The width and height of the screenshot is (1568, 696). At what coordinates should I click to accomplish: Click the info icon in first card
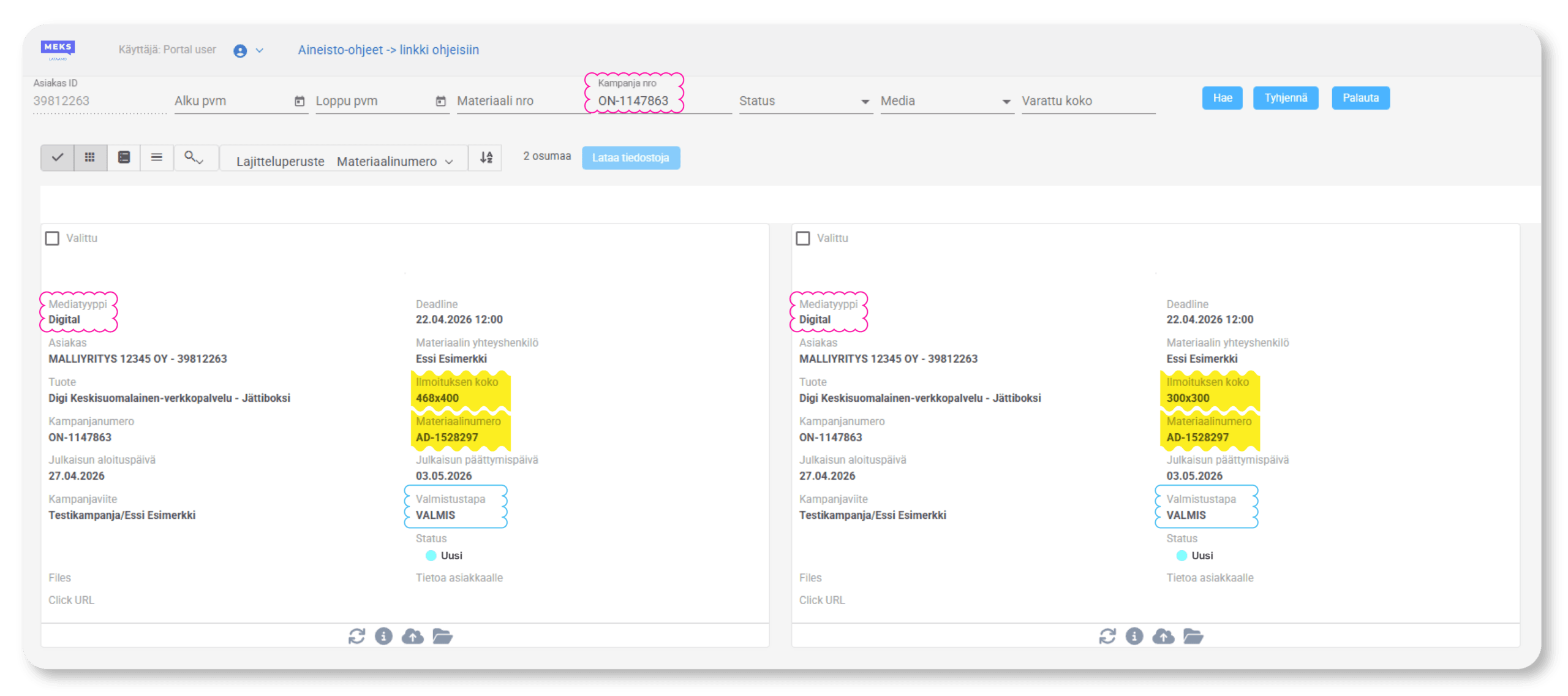click(383, 636)
